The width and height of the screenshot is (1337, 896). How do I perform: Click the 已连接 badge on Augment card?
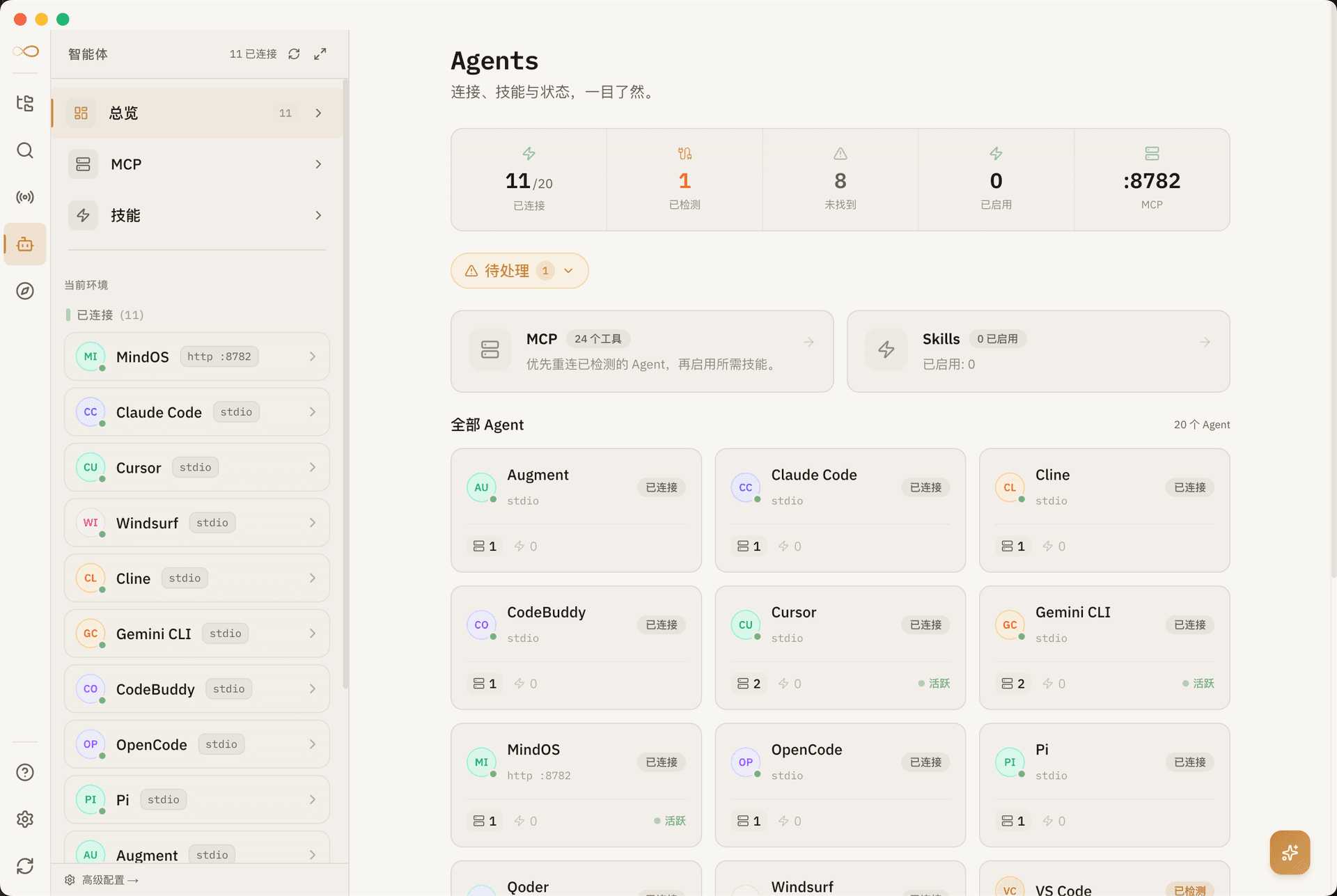coord(662,487)
